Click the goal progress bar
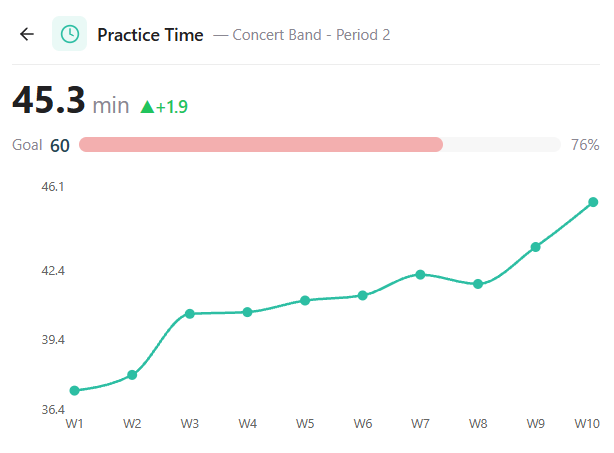 [319, 145]
